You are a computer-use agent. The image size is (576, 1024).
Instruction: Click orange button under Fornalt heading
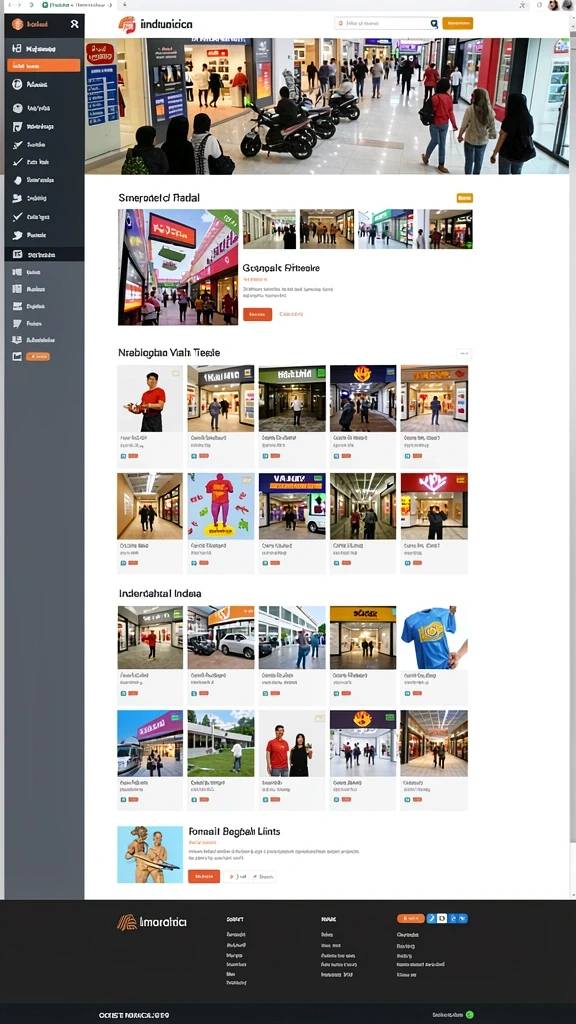pos(204,876)
